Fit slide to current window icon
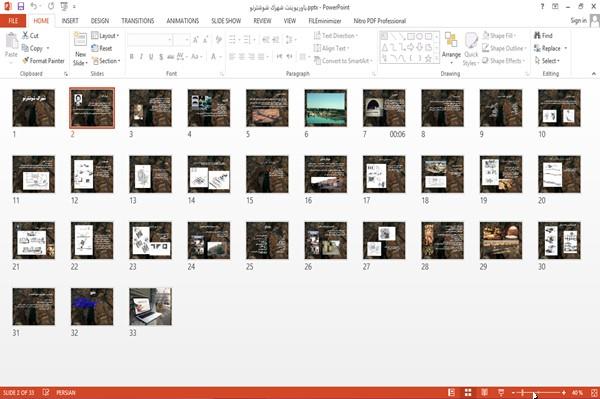The width and height of the screenshot is (600, 399). tap(594, 392)
